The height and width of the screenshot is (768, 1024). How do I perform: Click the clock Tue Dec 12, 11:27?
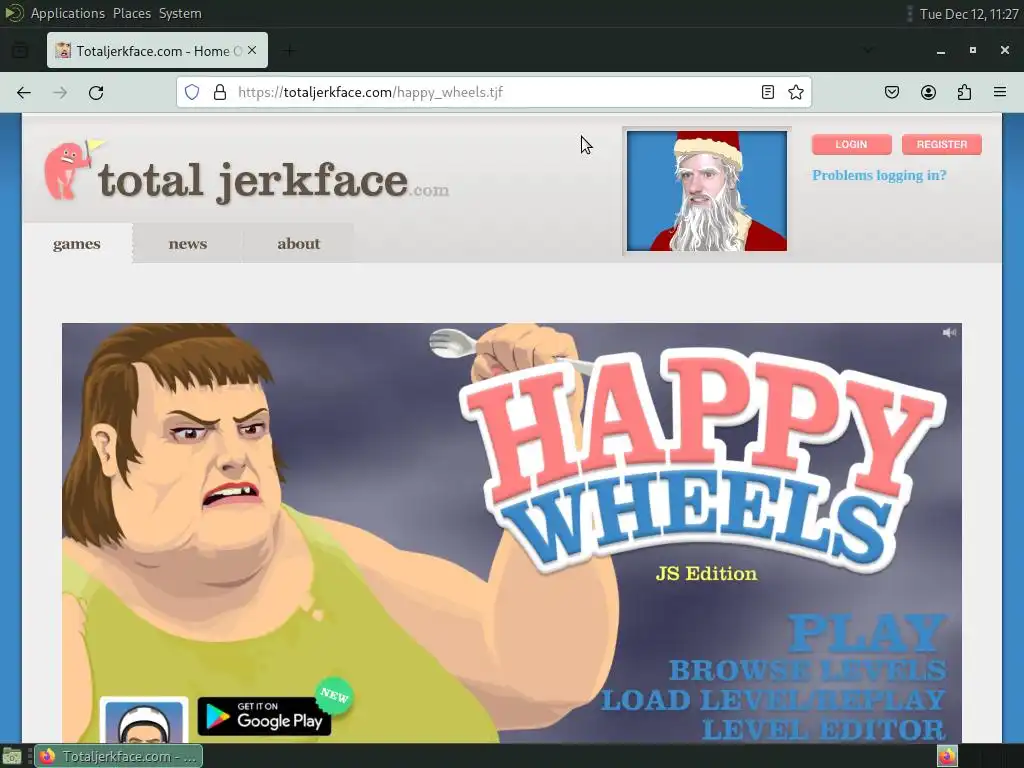coord(968,14)
